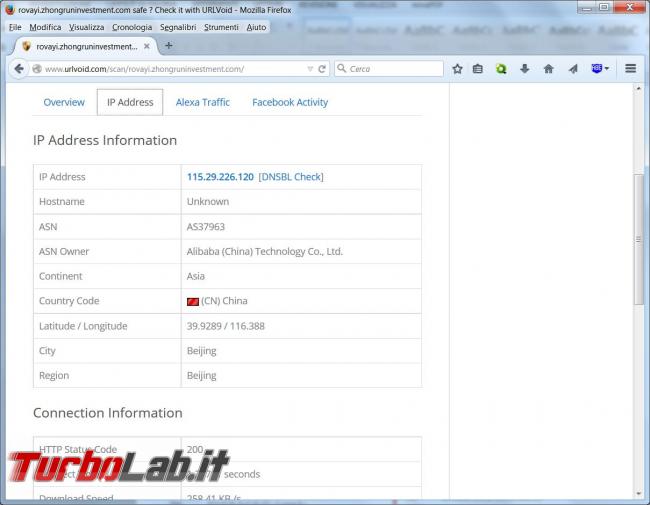Viewport: 650px width, 505px height.
Task: Click the China flag icon
Action: (193, 301)
